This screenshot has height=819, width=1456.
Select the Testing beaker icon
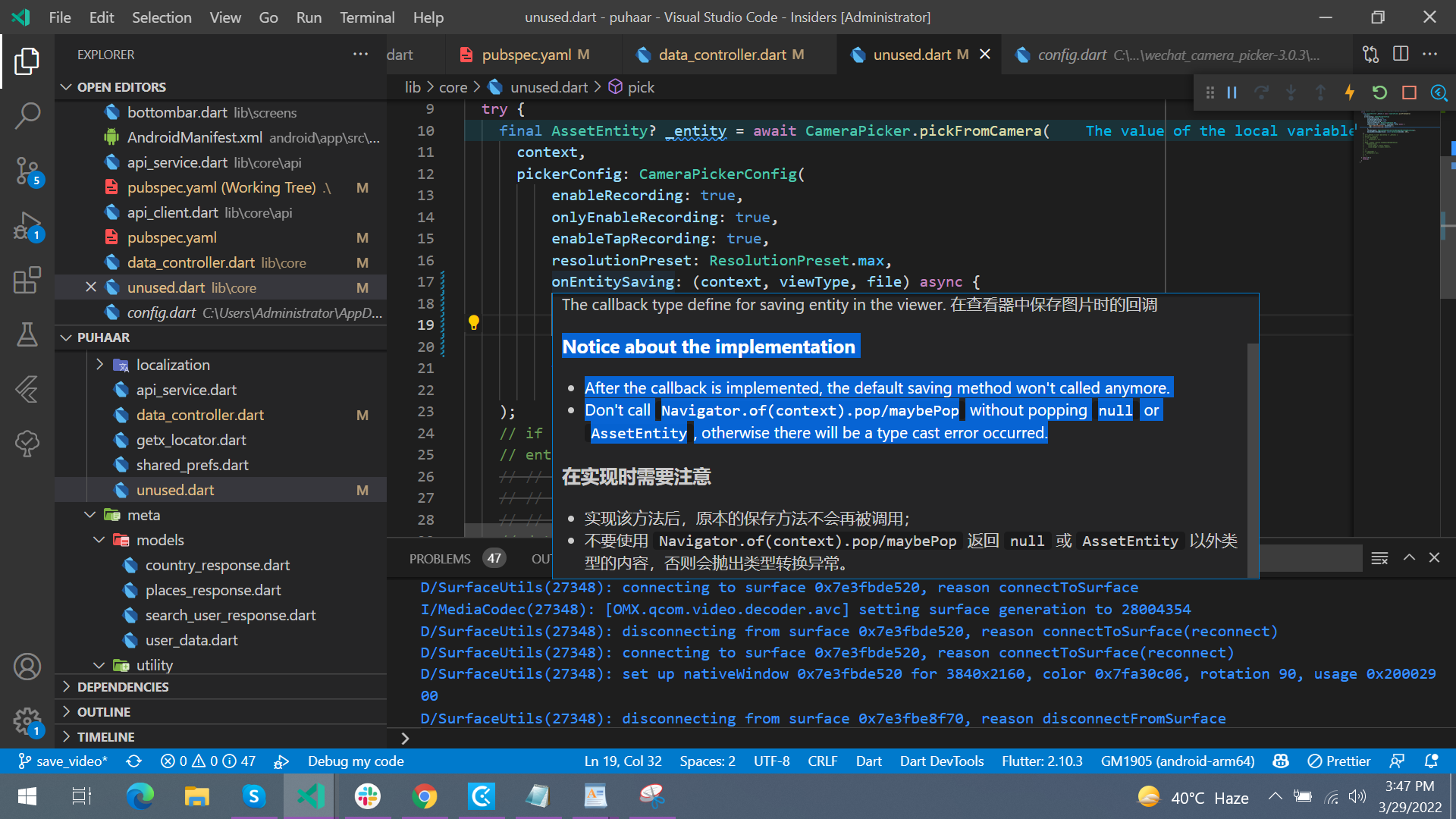[27, 335]
